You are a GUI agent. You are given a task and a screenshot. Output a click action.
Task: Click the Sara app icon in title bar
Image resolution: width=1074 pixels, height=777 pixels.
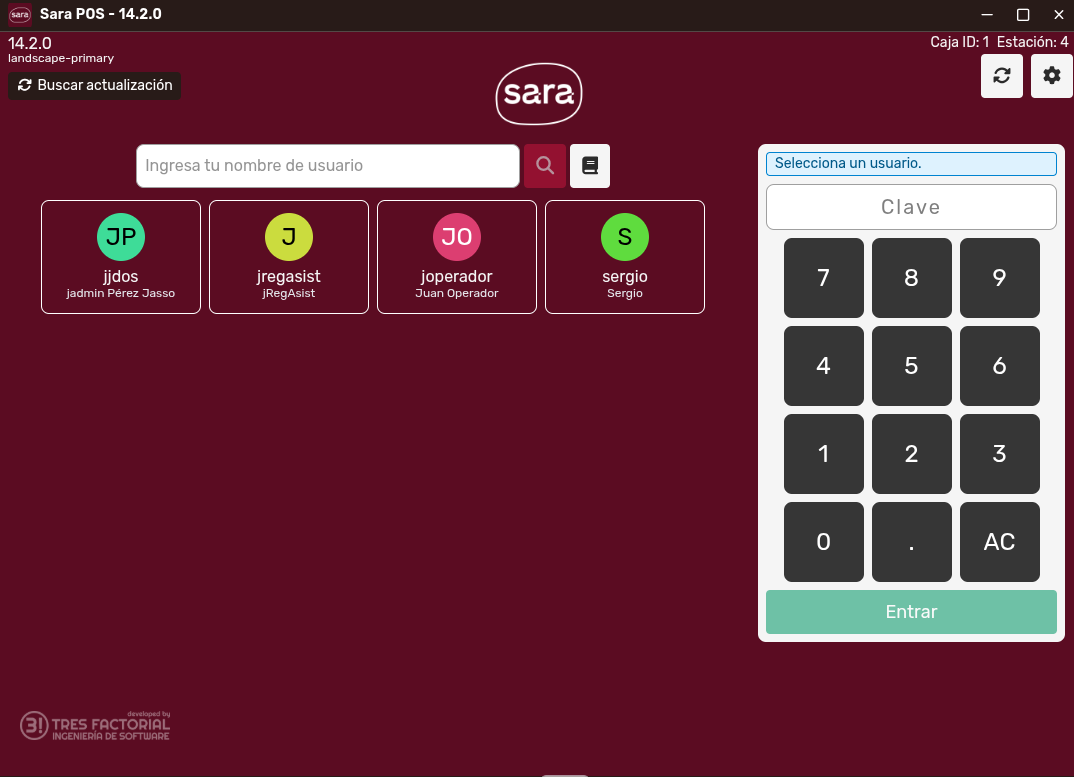[20, 14]
